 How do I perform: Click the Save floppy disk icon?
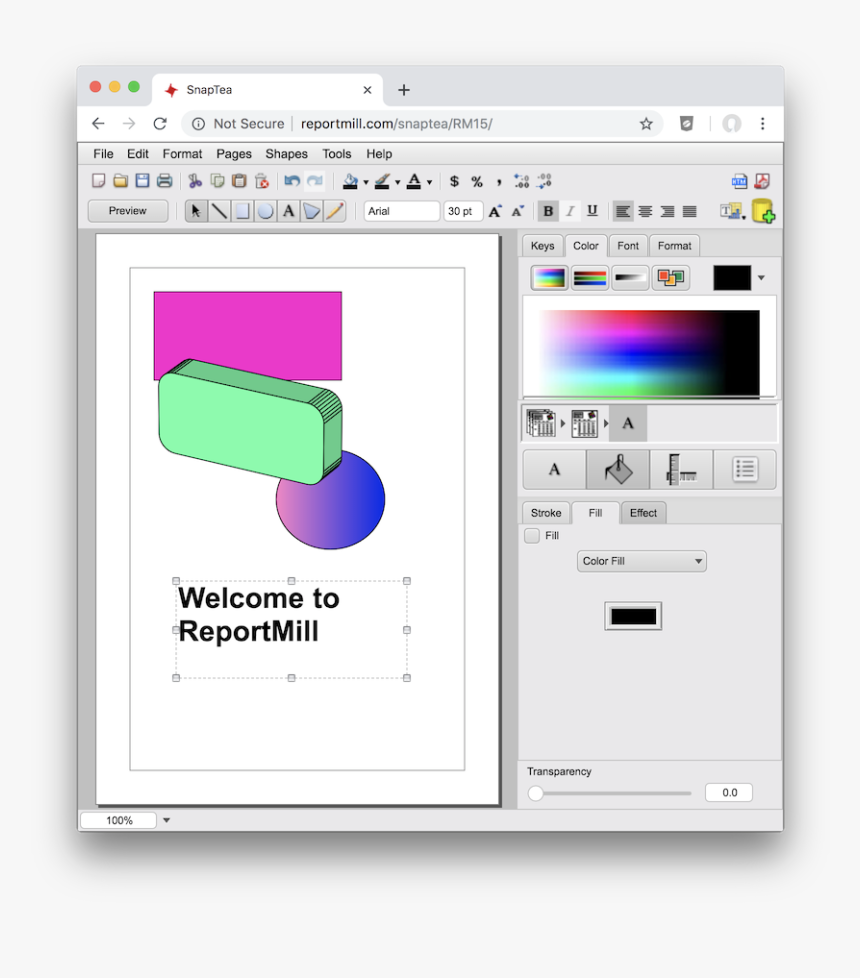tap(142, 181)
